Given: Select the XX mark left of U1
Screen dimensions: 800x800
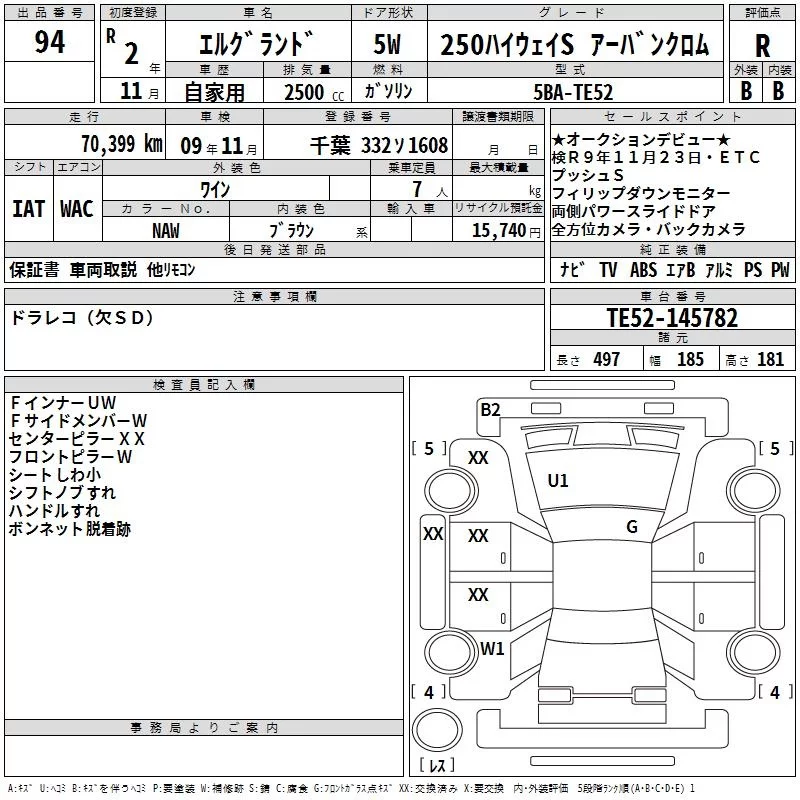Looking at the screenshot, I should point(478,457).
